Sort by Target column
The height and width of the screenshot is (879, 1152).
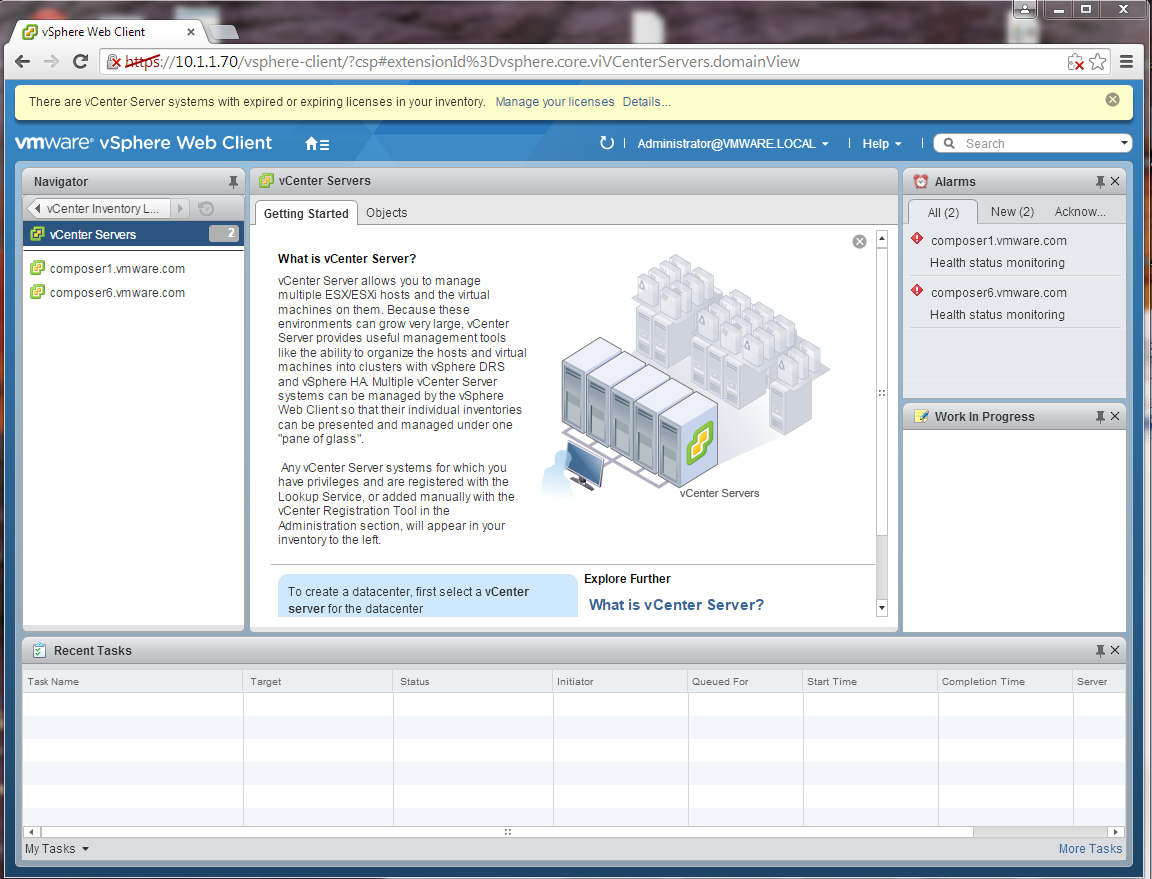click(318, 681)
